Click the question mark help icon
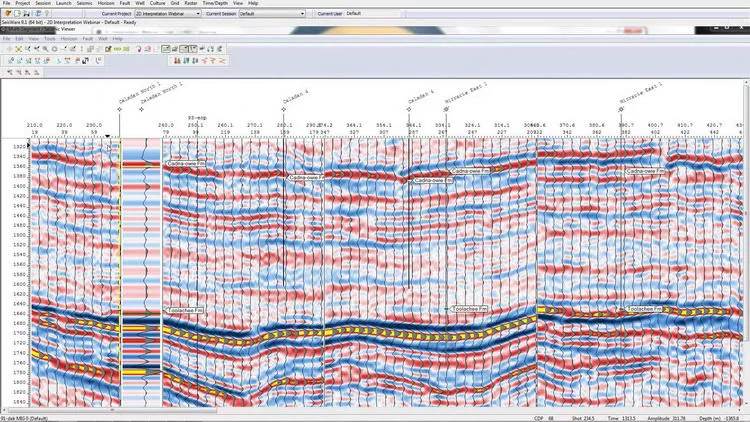Viewport: 750px width, 422px height. [46, 13]
